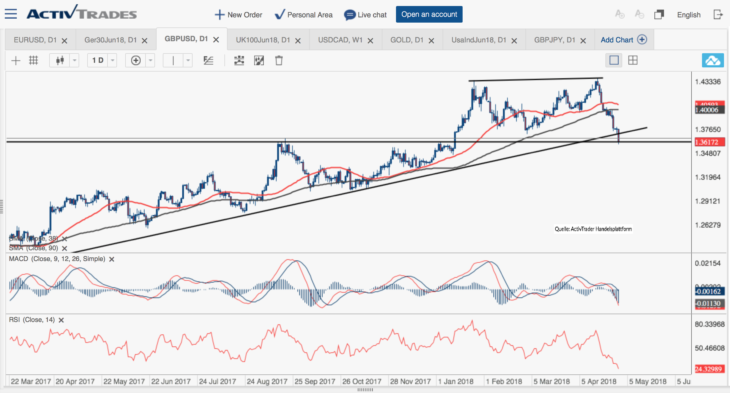
Task: Select the crosshair cursor tool
Action: (x=15, y=61)
